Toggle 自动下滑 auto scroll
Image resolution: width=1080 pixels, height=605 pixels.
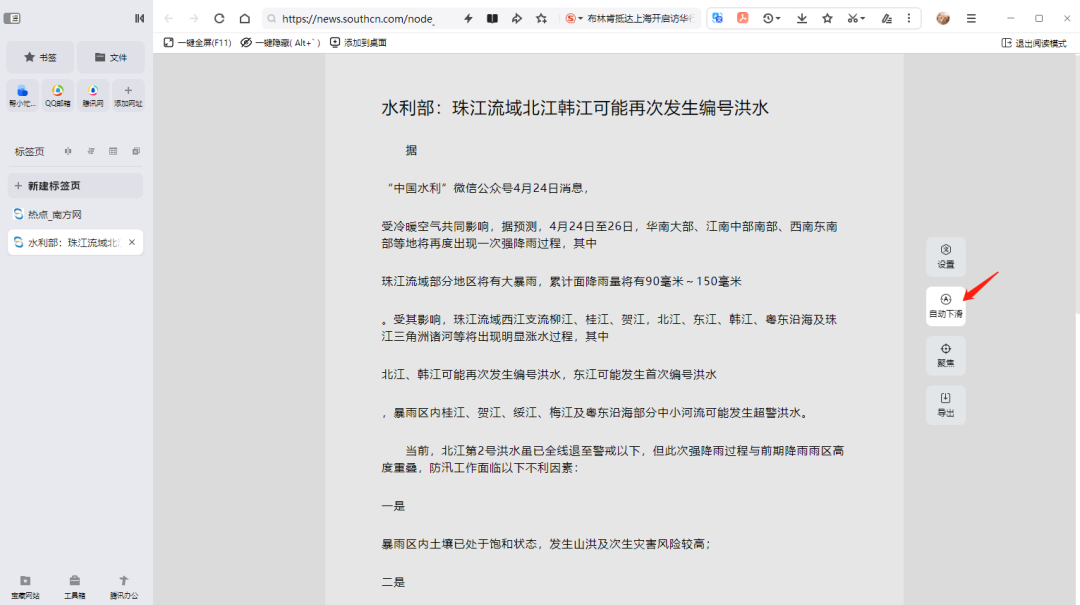pyautogui.click(x=946, y=306)
